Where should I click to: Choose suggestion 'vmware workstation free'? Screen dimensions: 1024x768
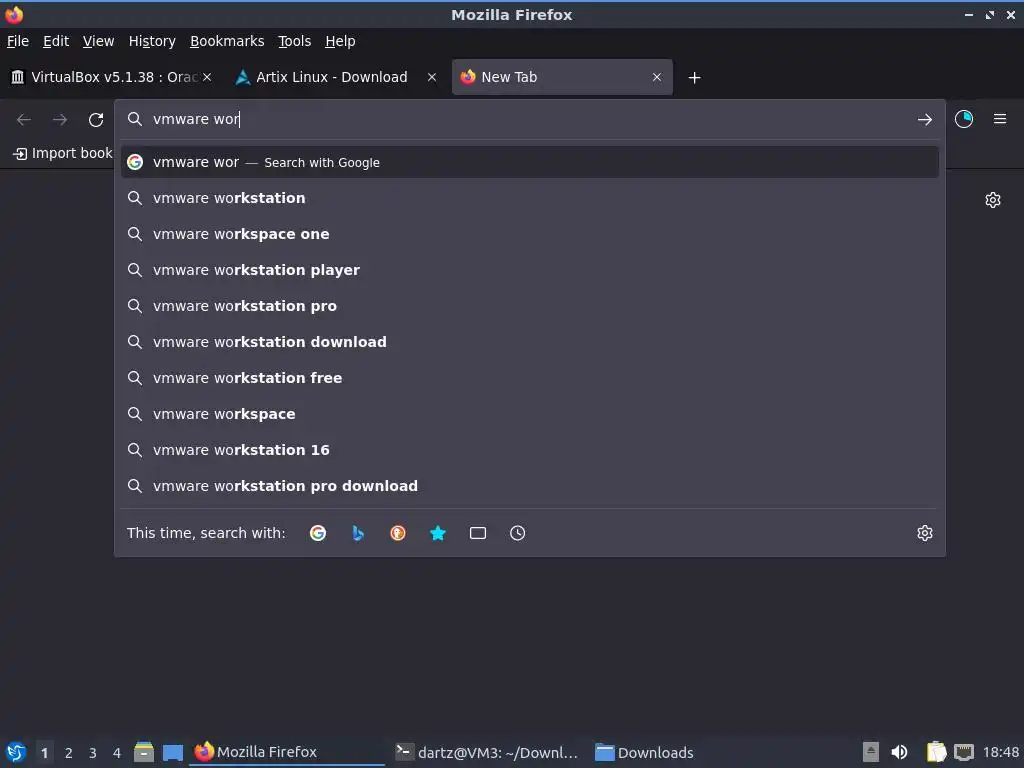coord(530,377)
